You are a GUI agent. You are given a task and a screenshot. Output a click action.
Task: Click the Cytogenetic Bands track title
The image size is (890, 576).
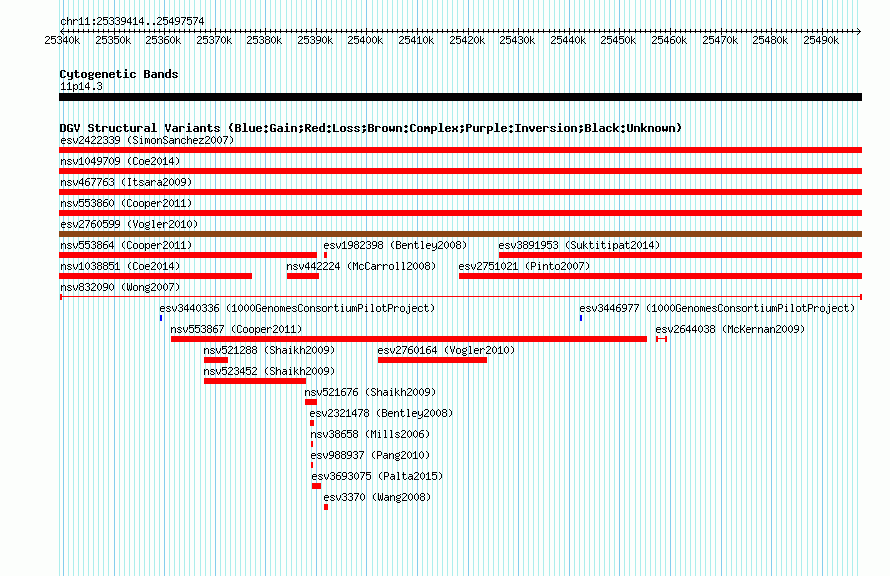(119, 74)
